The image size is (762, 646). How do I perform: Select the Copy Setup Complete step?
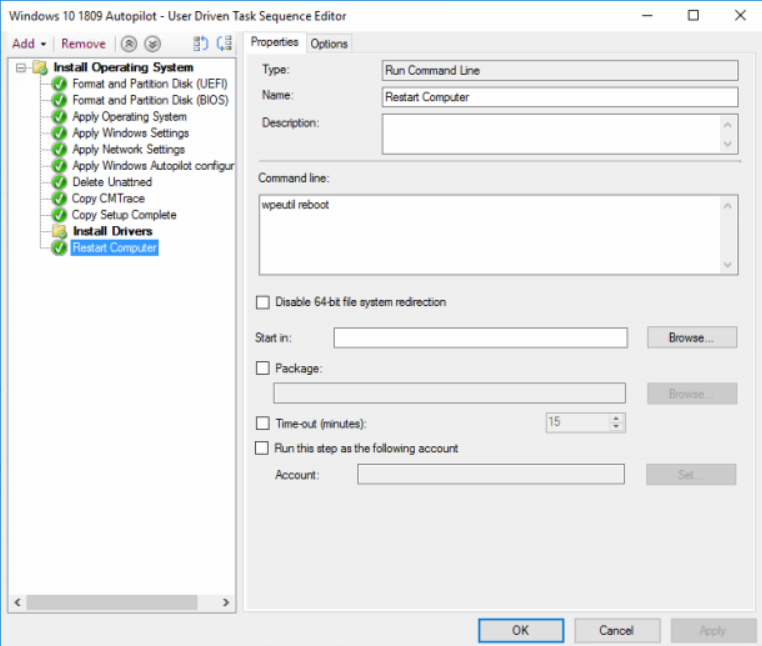pyautogui.click(x=124, y=215)
